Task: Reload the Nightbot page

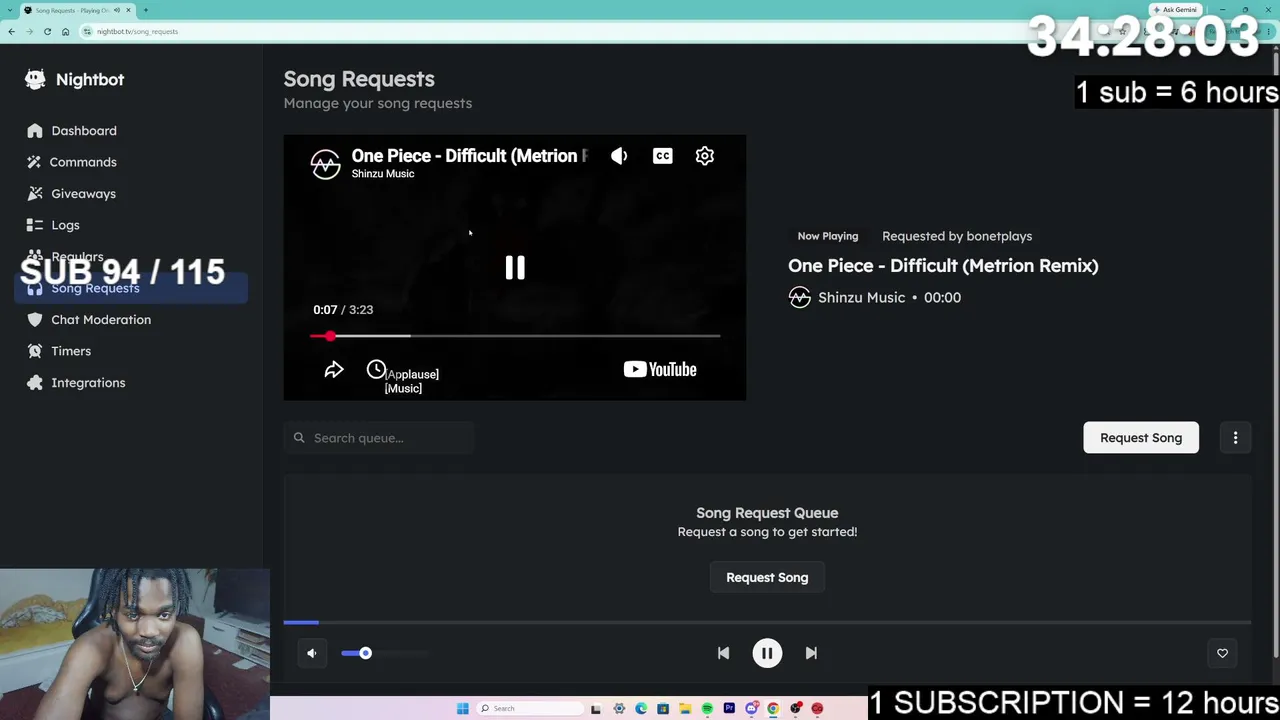Action: [47, 31]
